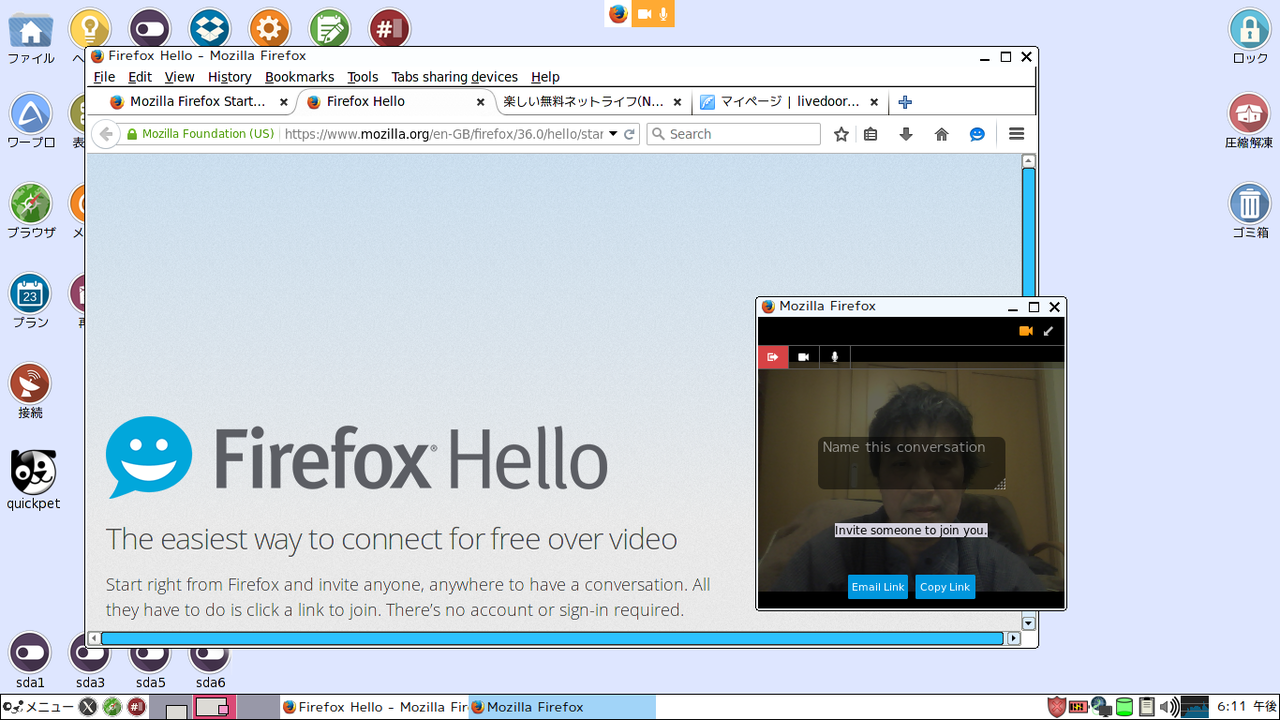The height and width of the screenshot is (720, 1280).
Task: Click the microphone sharing indicator at screen top
Action: coord(664,14)
